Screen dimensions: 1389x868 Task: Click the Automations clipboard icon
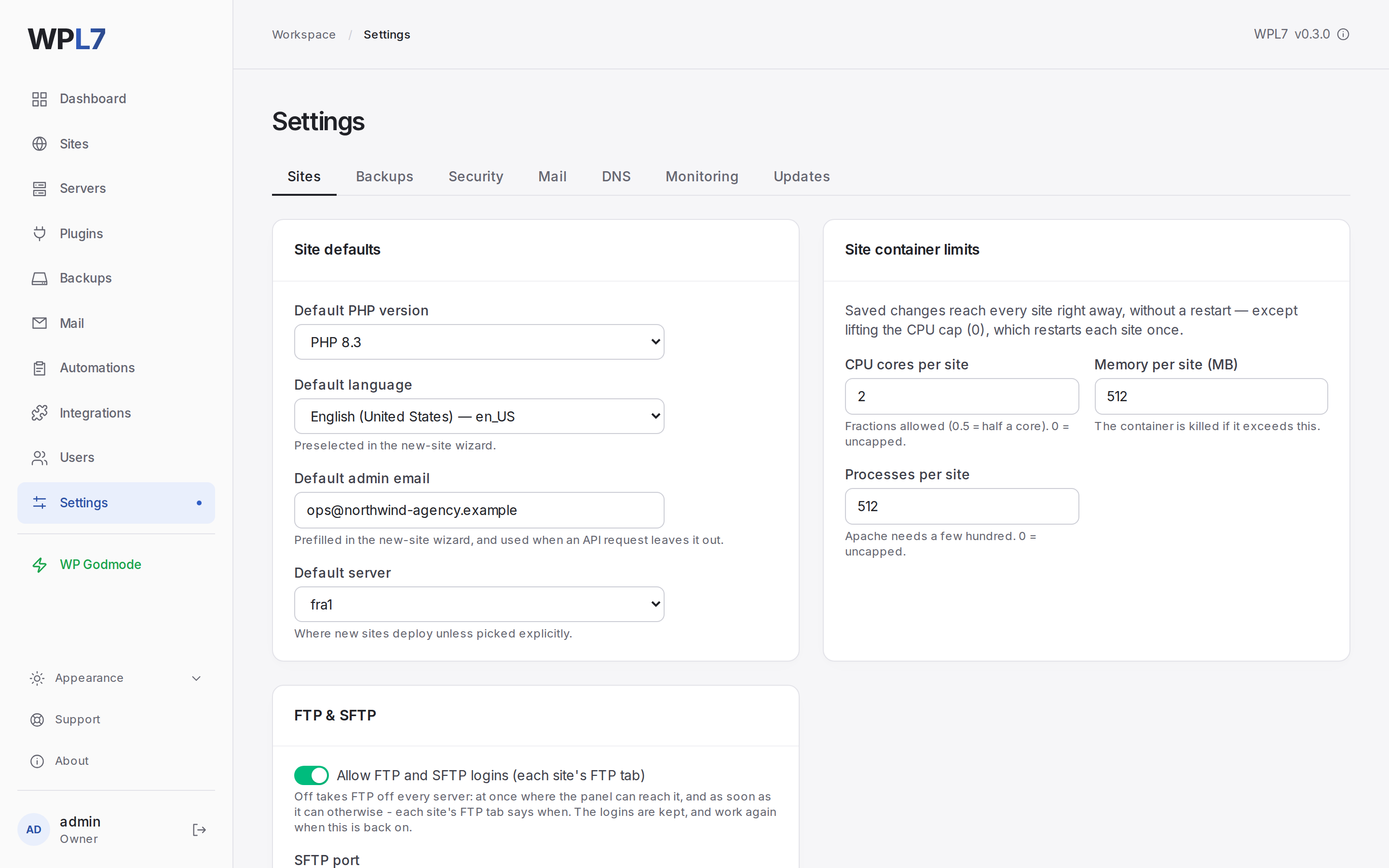click(x=39, y=368)
